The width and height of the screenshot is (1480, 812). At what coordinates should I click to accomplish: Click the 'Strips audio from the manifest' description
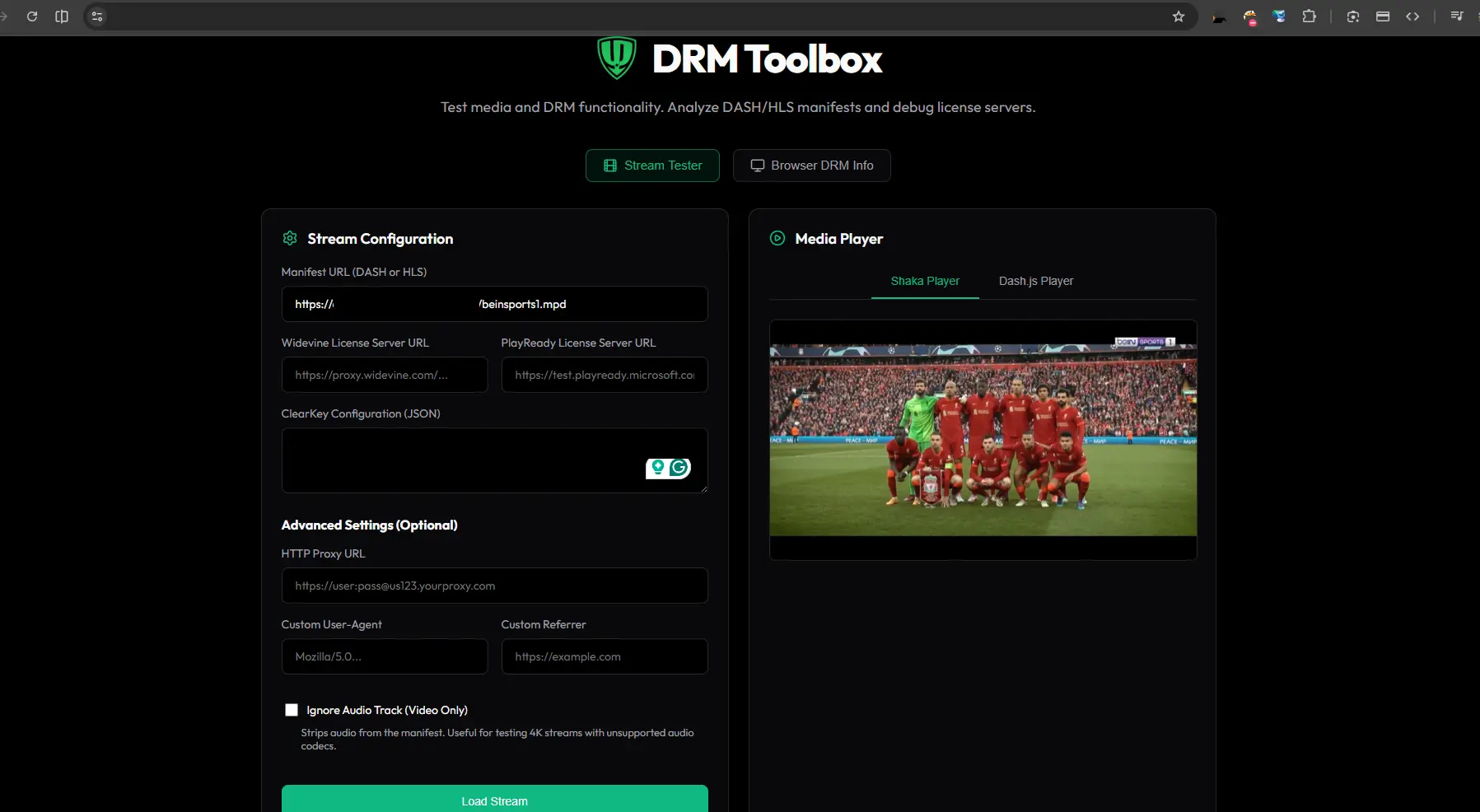click(497, 740)
